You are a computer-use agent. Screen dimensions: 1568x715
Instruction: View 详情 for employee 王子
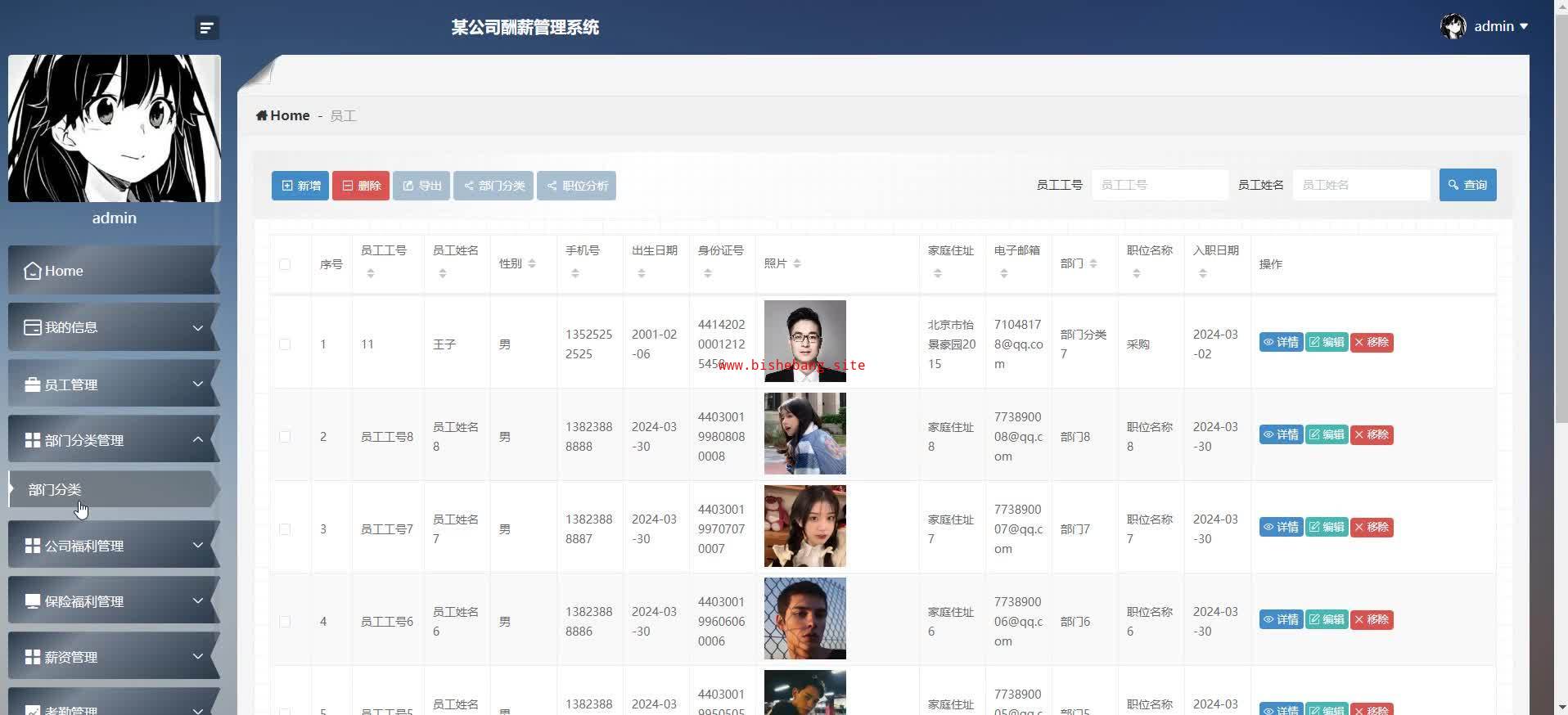click(1281, 343)
